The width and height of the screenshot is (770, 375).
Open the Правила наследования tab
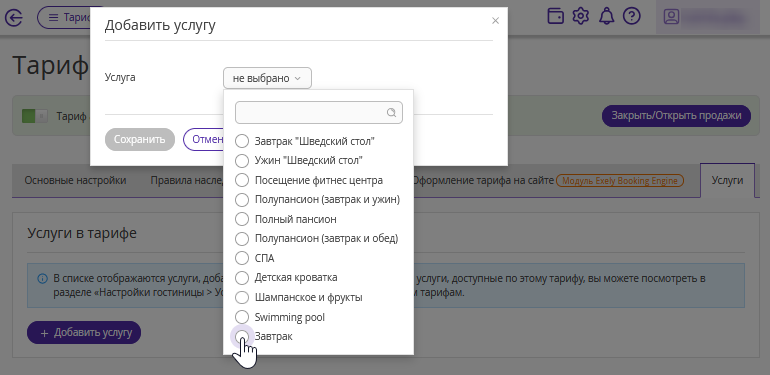pyautogui.click(x=187, y=180)
